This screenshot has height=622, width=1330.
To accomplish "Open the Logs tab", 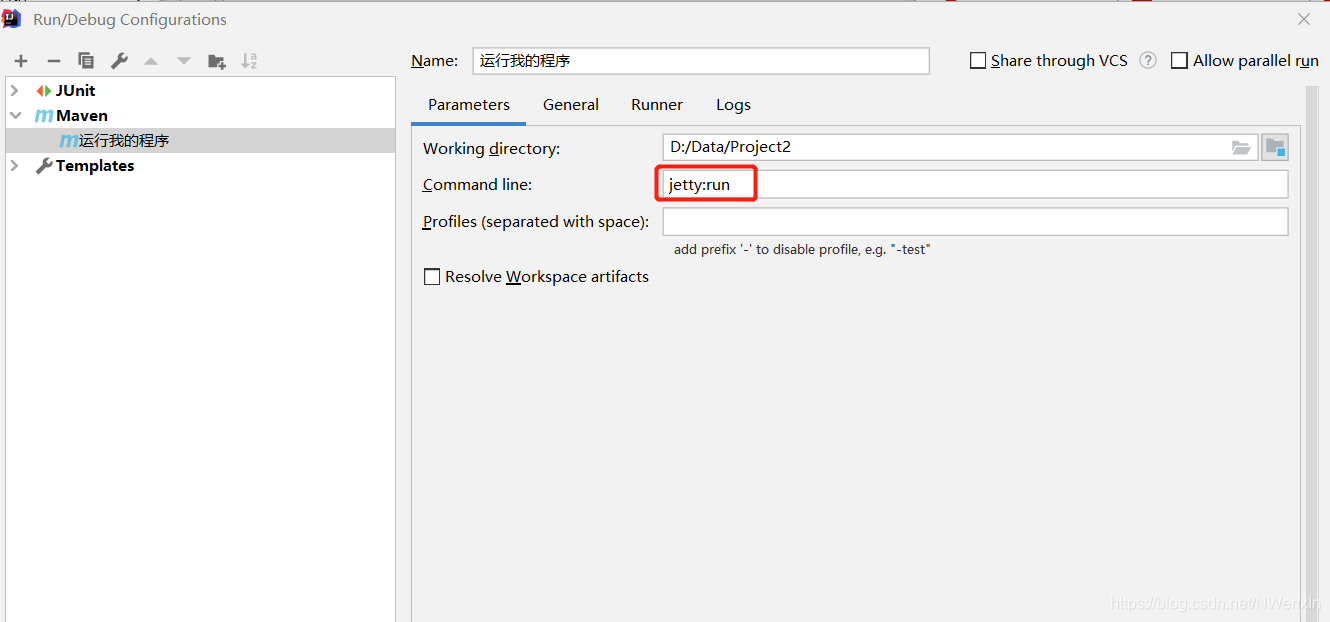I will tap(733, 105).
